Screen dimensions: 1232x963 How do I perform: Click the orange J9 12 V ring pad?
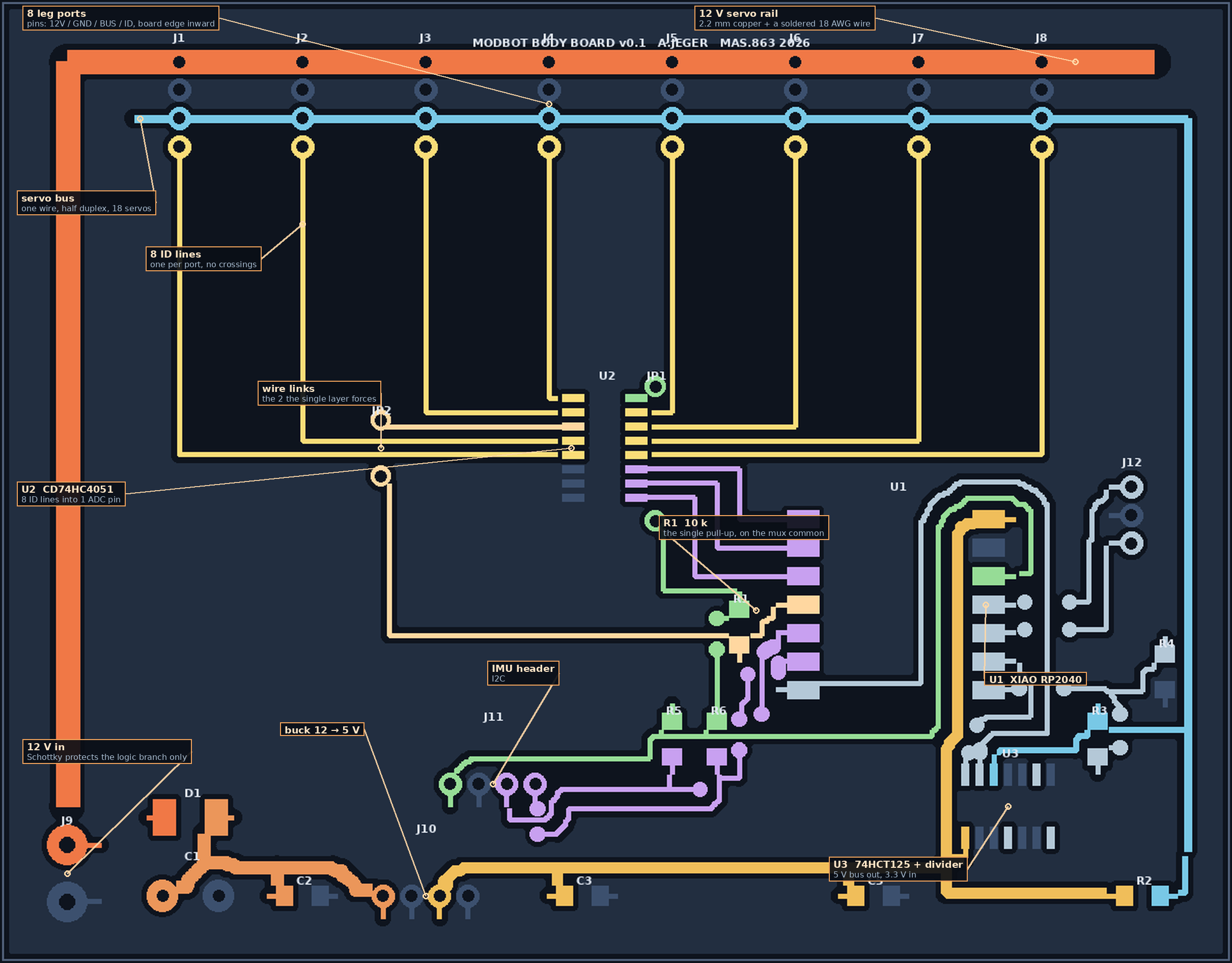(x=67, y=845)
